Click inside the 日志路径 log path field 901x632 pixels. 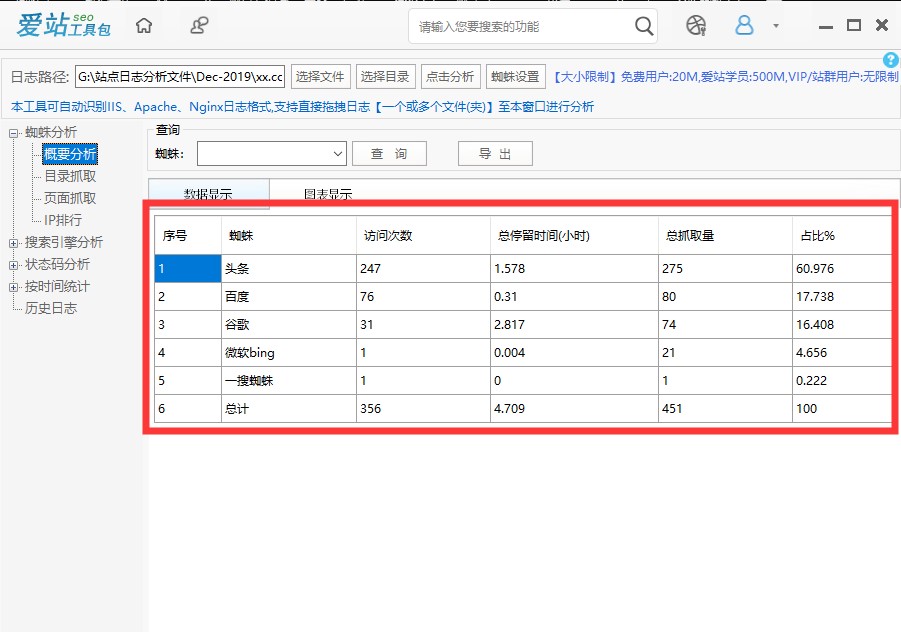click(x=180, y=76)
